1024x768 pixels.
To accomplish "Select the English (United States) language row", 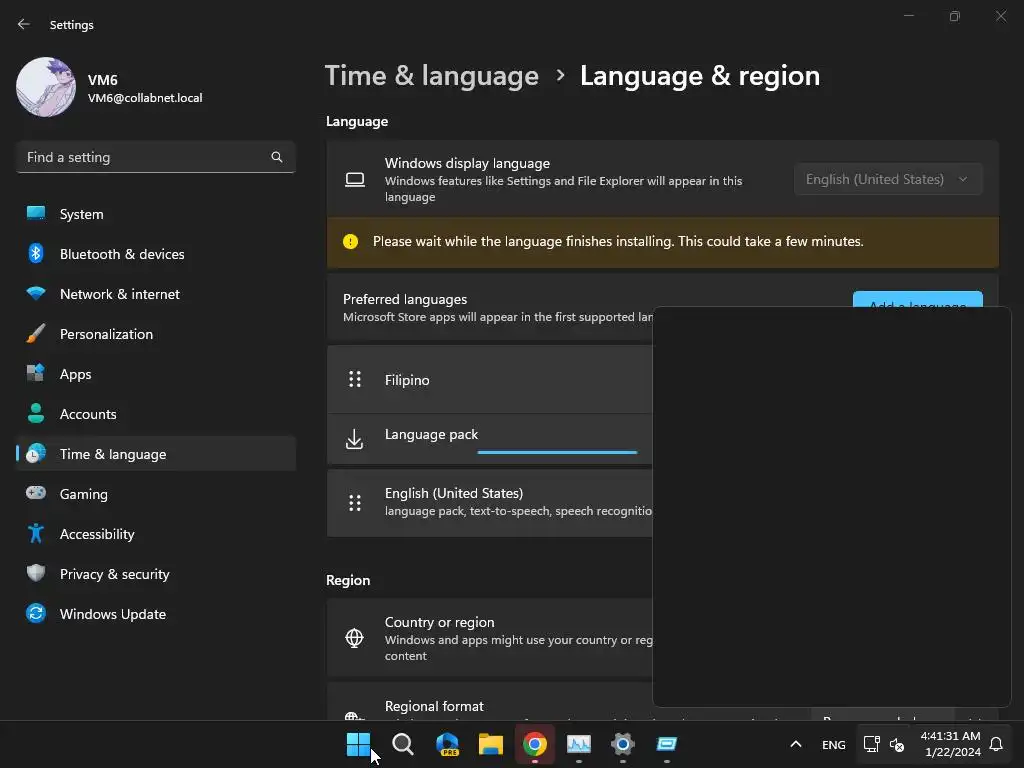I will pyautogui.click(x=490, y=503).
